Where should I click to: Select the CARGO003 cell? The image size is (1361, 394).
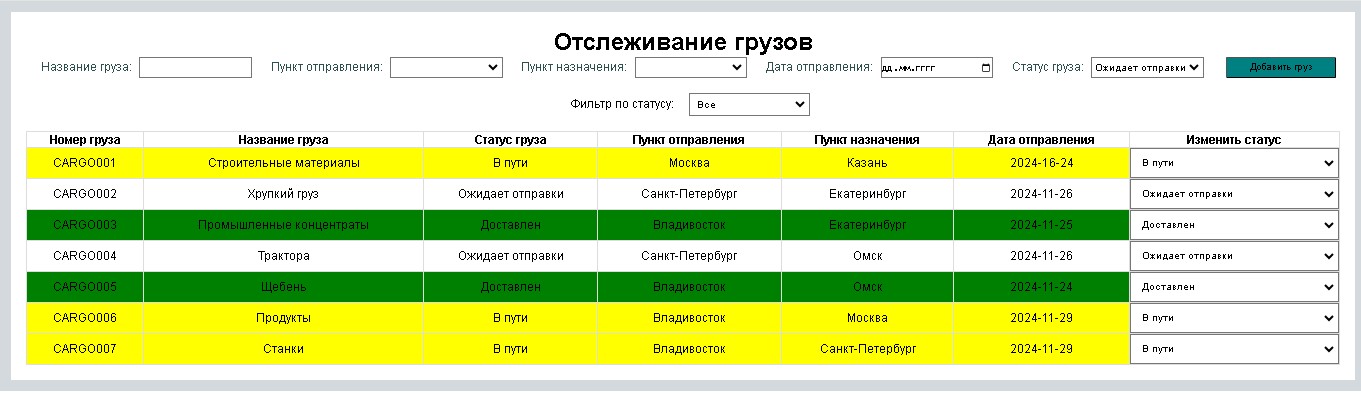85,225
